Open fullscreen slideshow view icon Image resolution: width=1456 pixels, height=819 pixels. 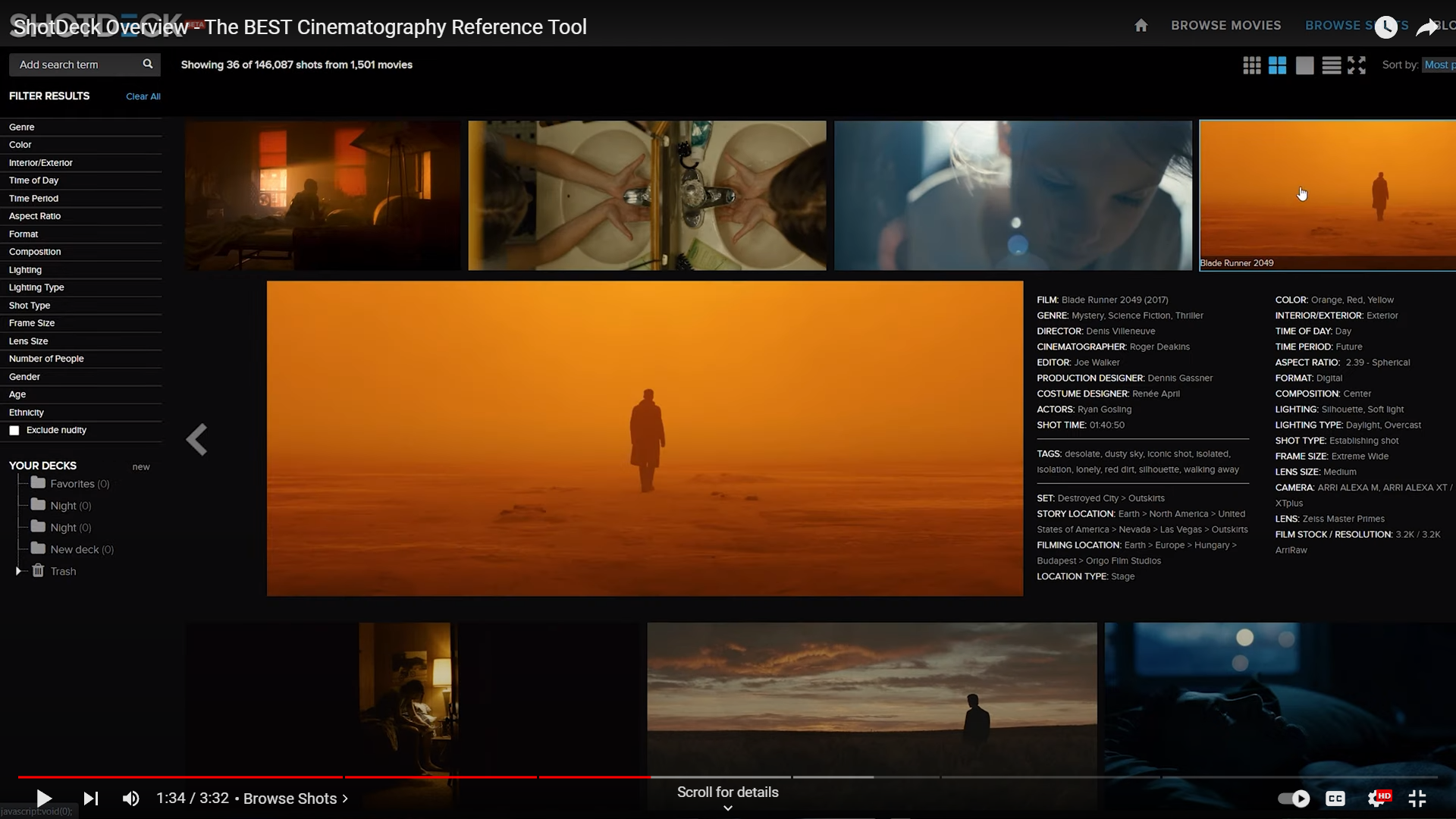(1357, 65)
